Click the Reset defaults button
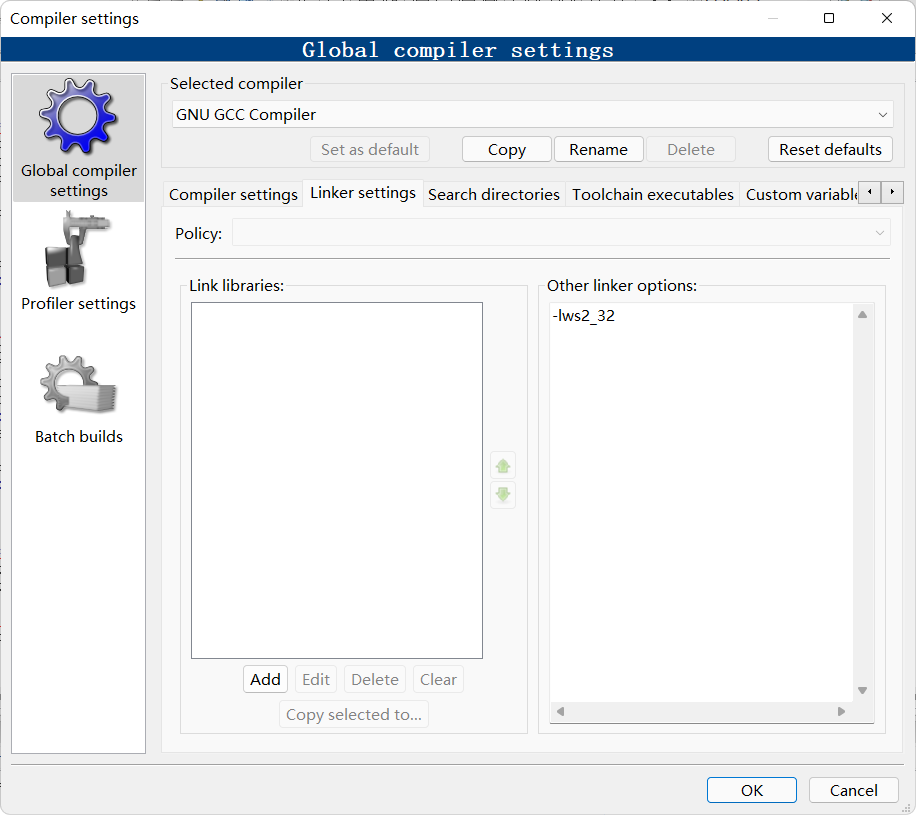The height and width of the screenshot is (815, 916). coord(830,149)
